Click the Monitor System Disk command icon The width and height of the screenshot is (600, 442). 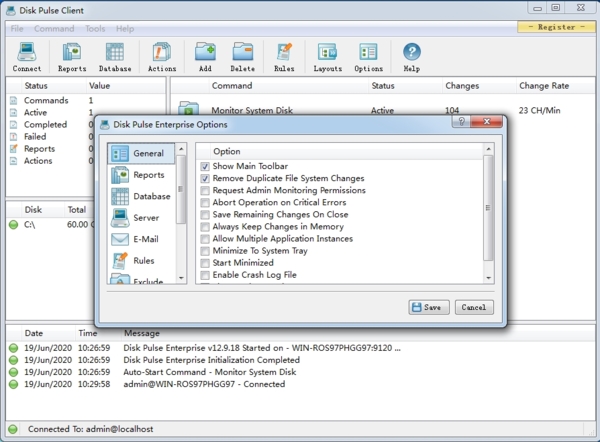[x=189, y=108]
